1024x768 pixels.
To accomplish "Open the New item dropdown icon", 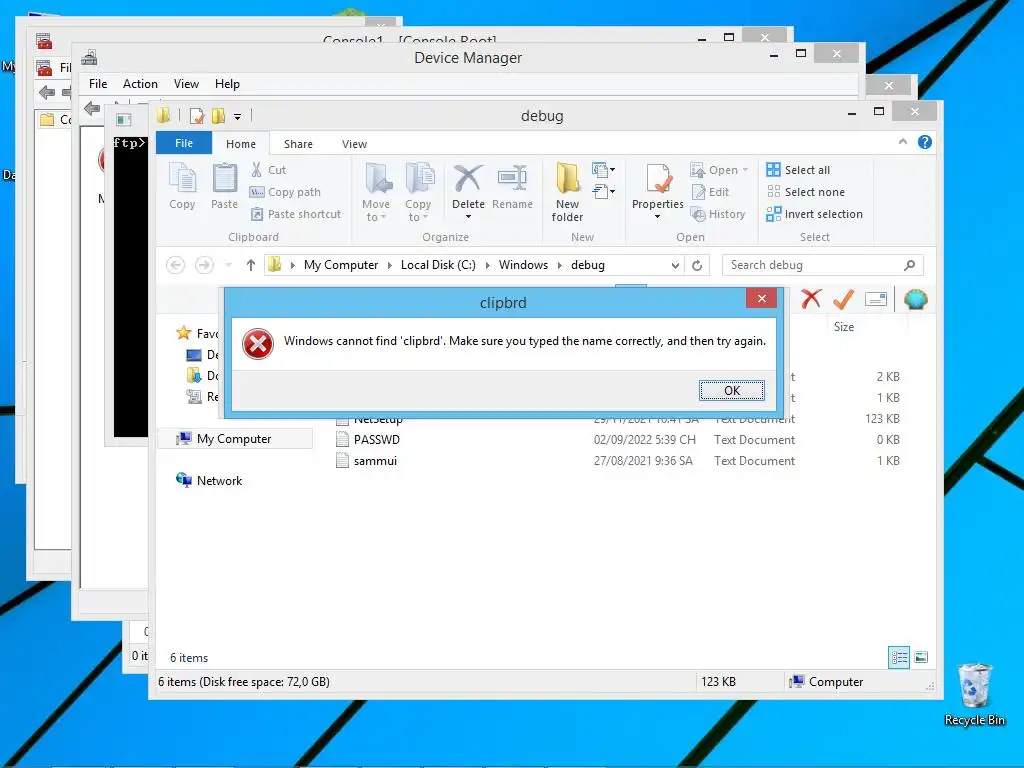I will coord(603,170).
